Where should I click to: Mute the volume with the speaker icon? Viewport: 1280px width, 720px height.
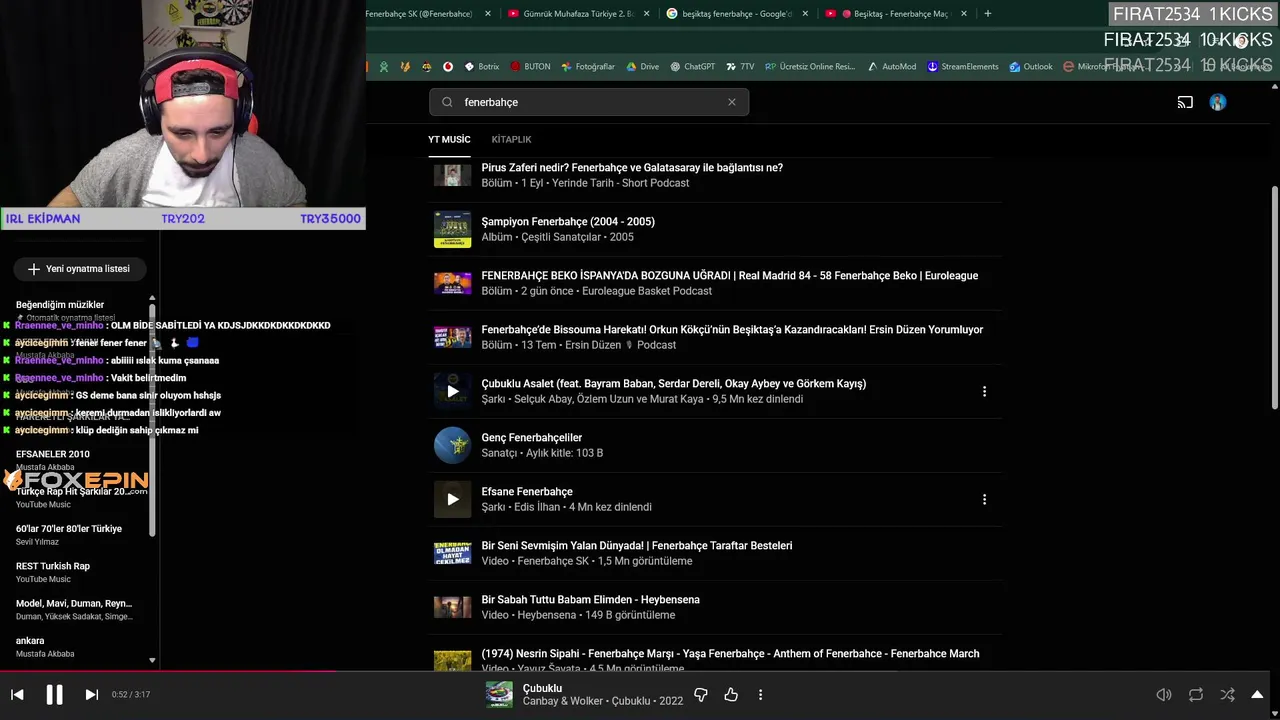click(1164, 695)
